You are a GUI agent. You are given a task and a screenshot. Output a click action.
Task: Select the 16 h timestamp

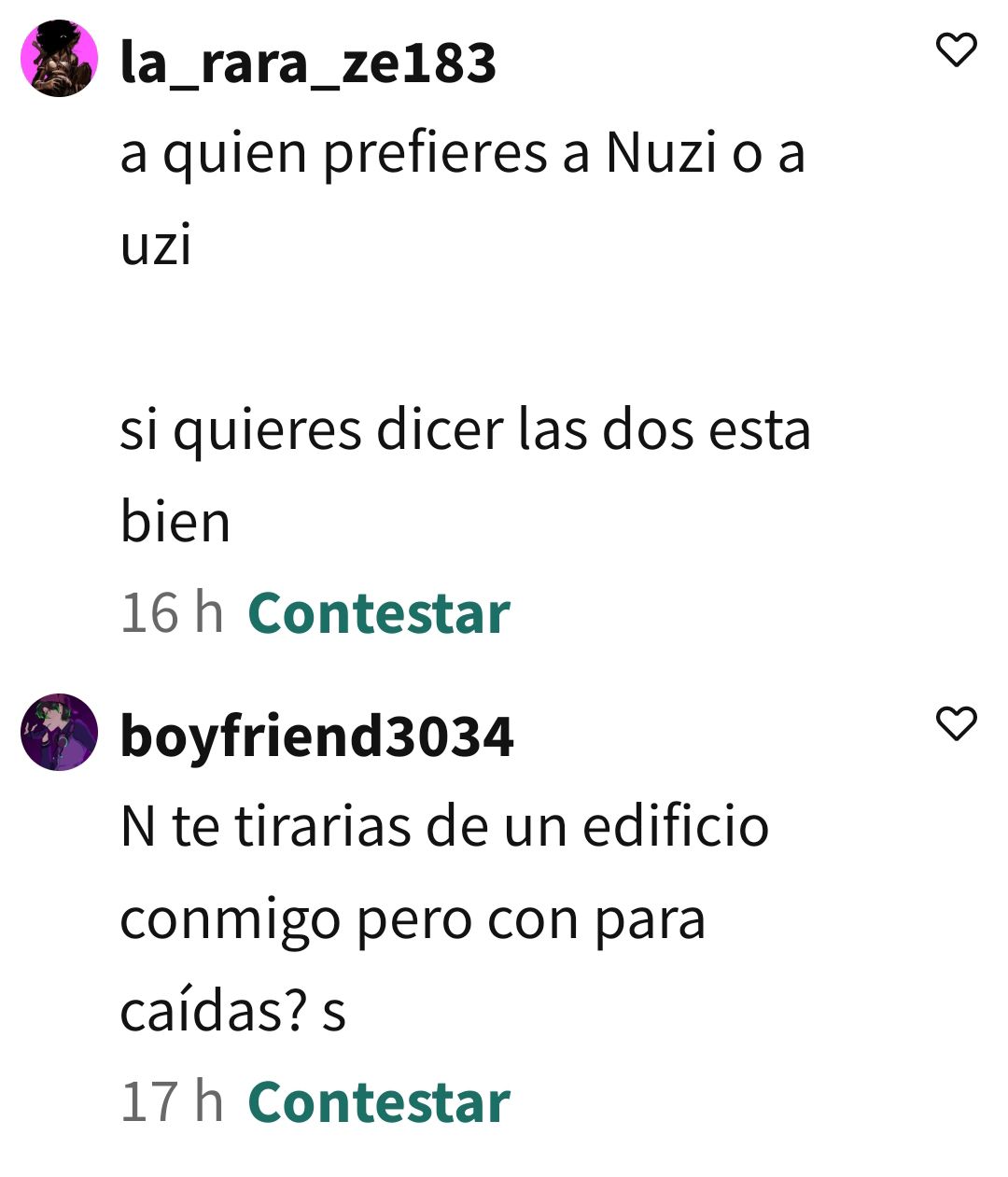pos(172,613)
